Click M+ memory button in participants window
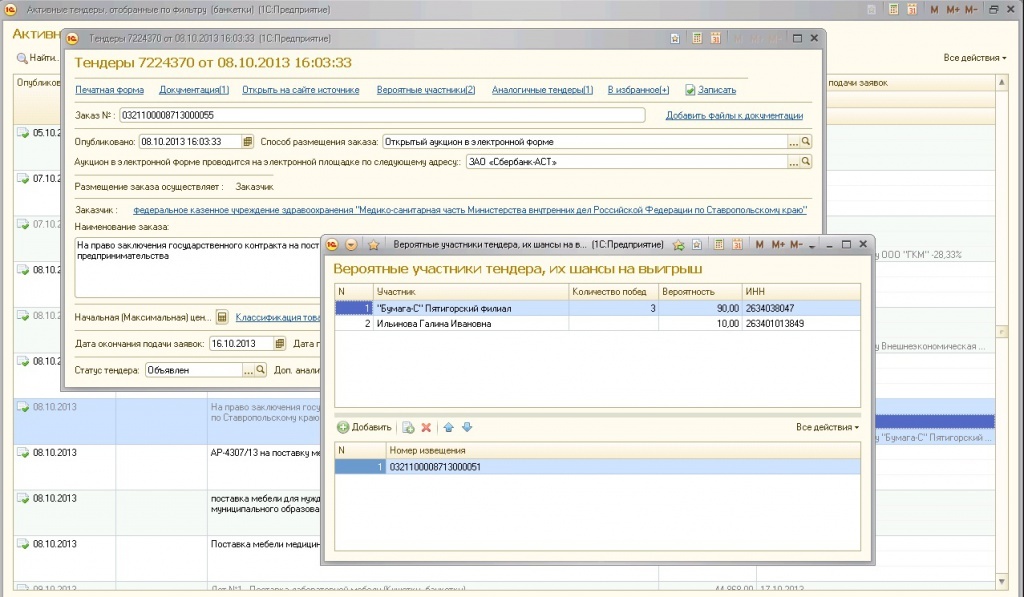Viewport: 1024px width, 597px height. coord(778,244)
